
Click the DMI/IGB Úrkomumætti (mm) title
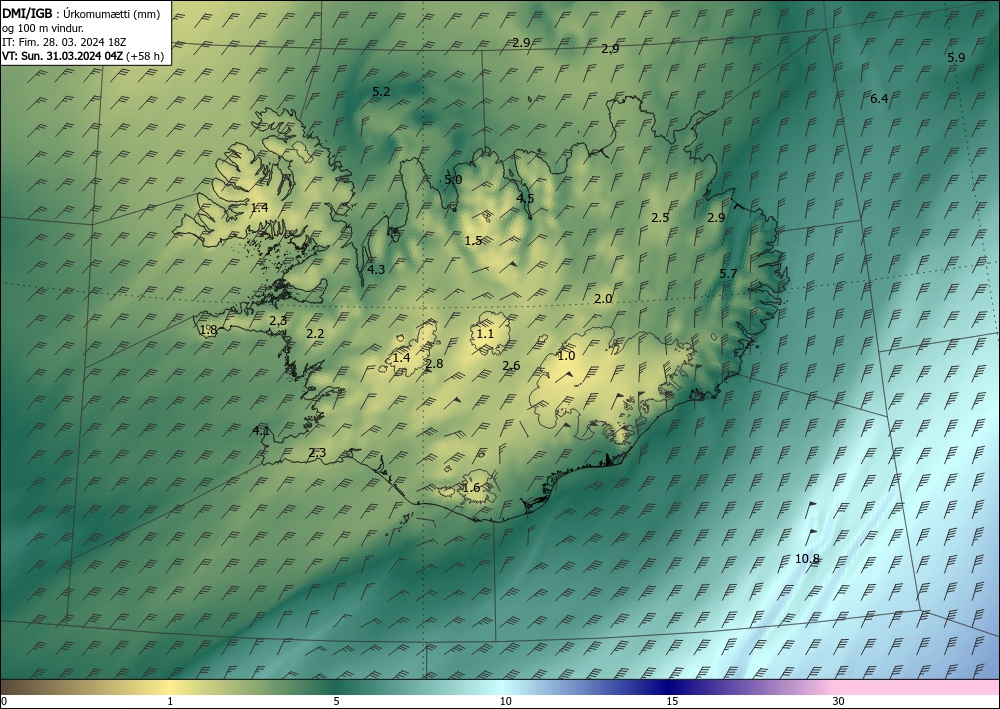81,14
